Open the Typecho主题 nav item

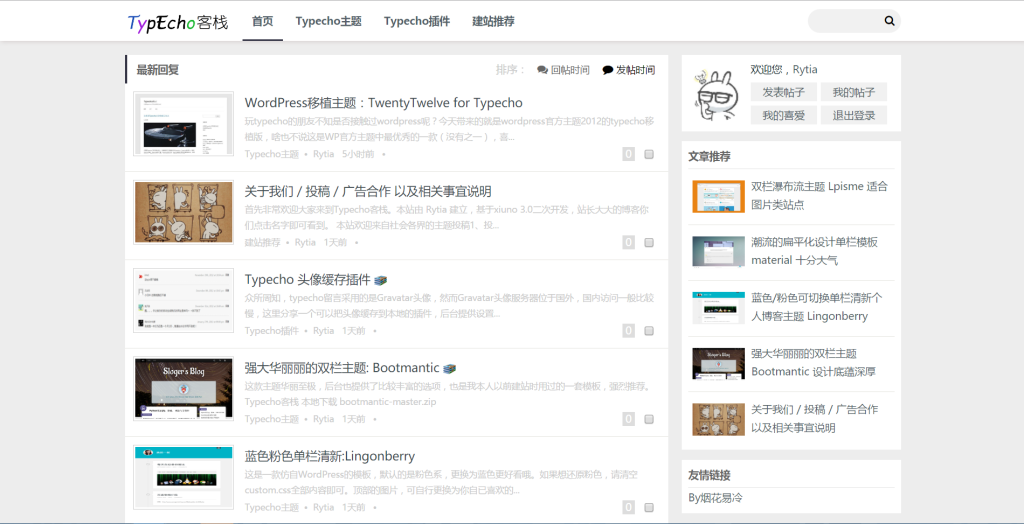click(328, 21)
